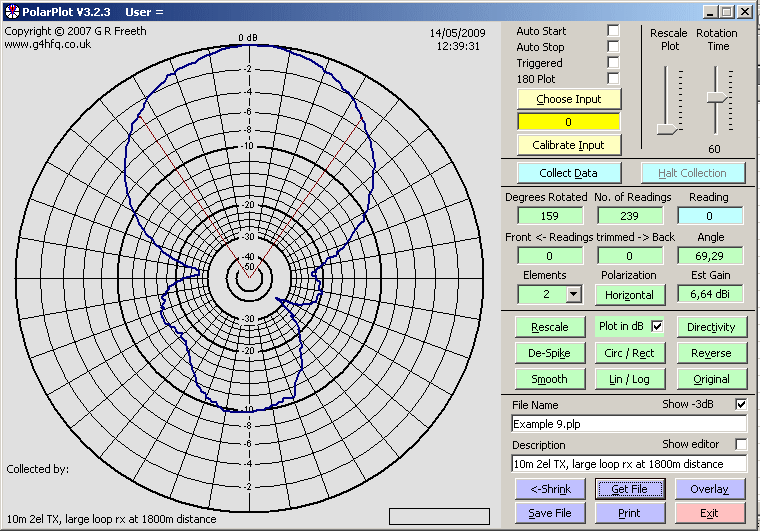The height and width of the screenshot is (531, 760).
Task: Click the Rotation Time slider handle
Action: point(715,96)
